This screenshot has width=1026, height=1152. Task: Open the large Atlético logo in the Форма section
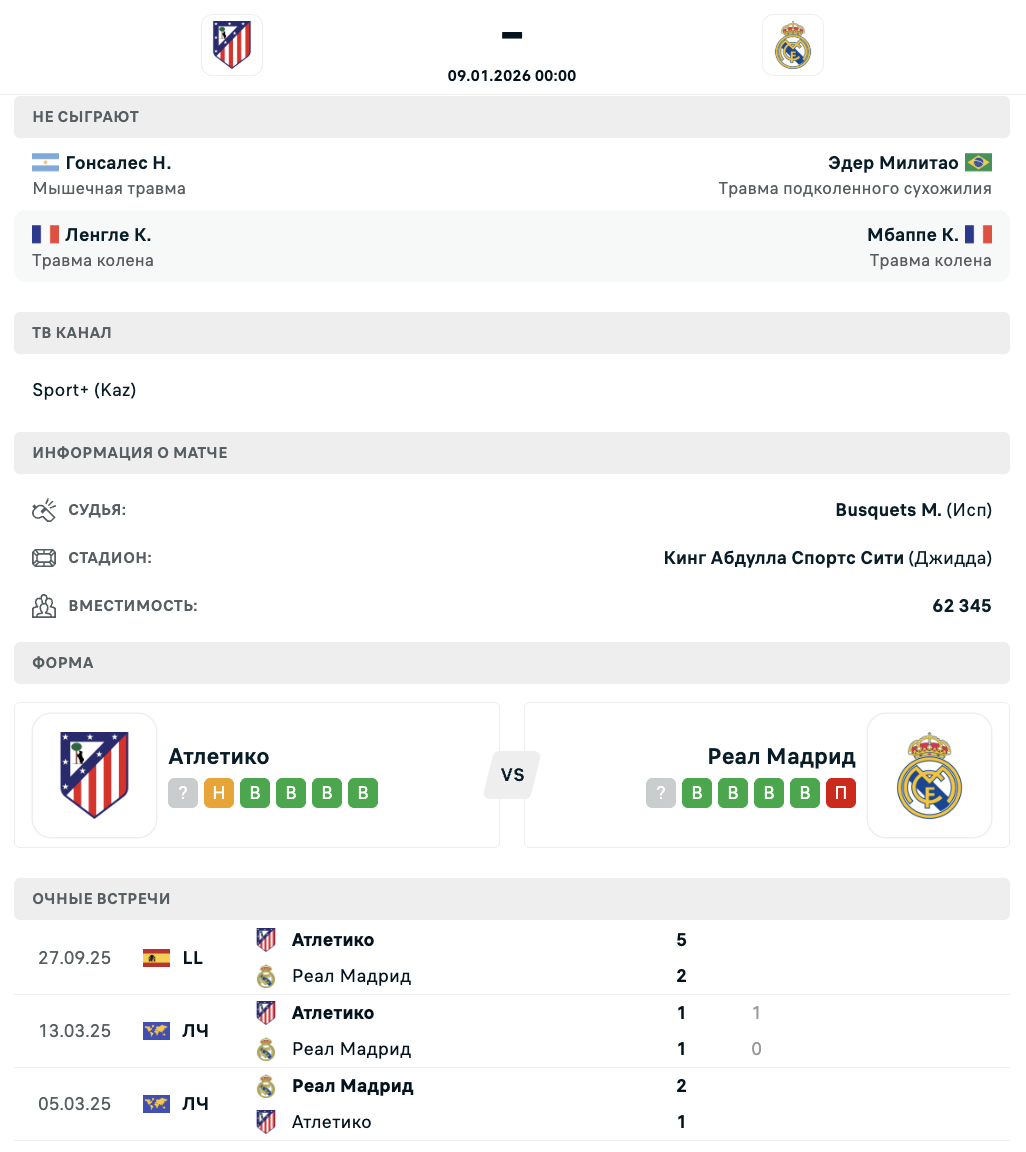pyautogui.click(x=95, y=775)
